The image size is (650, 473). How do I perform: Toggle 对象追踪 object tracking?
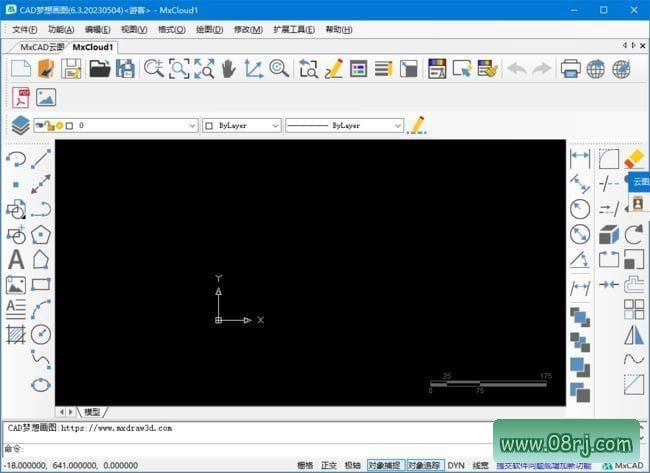424,465
